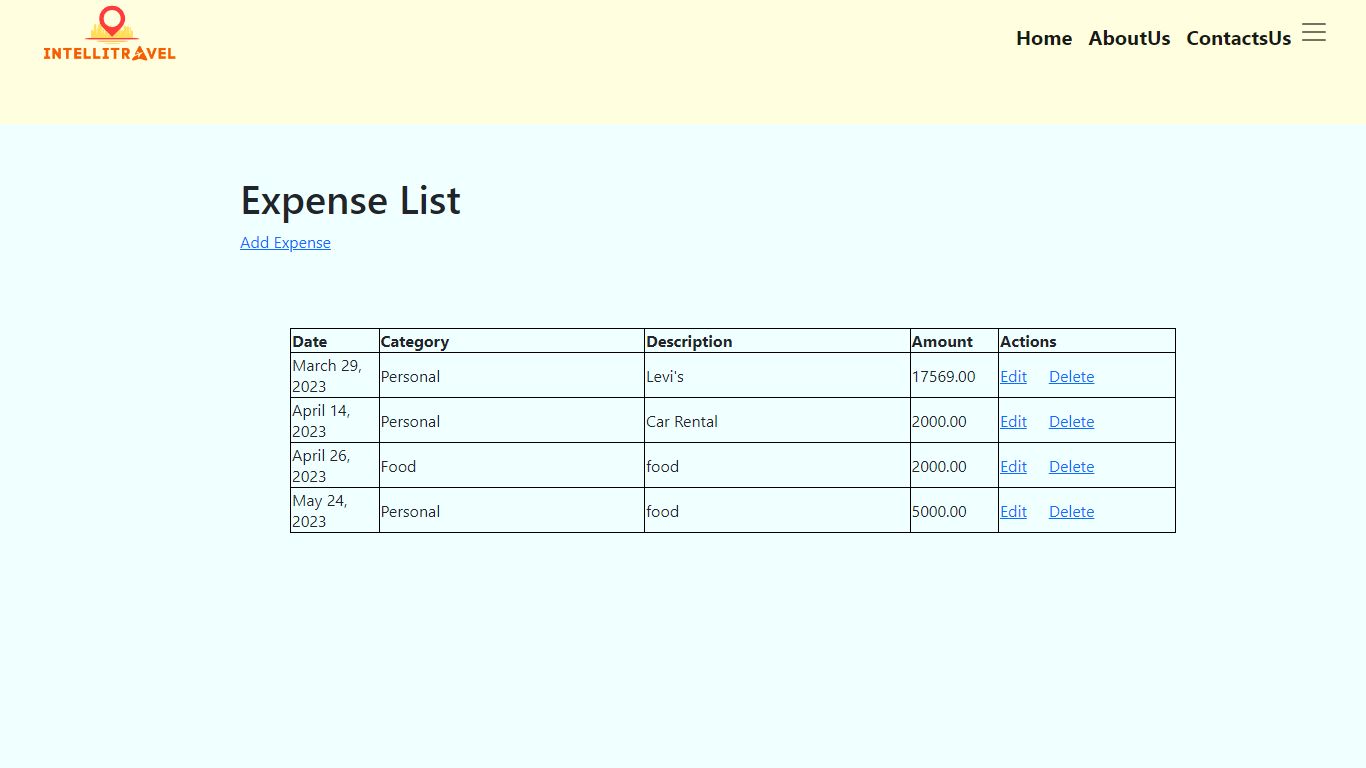
Task: Go to the Home page
Action: pyautogui.click(x=1043, y=38)
